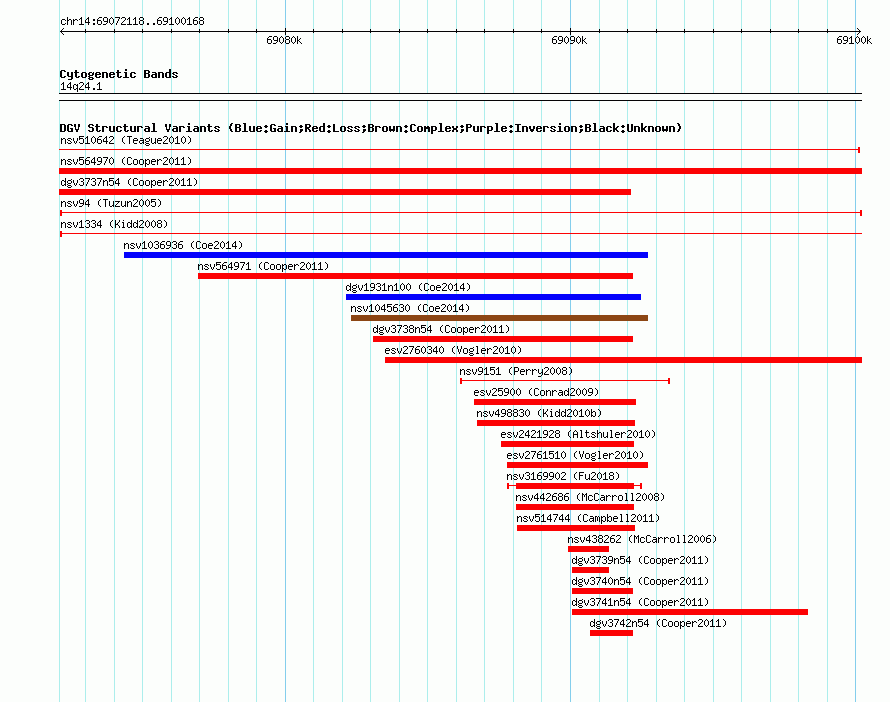
Task: Open the dgv3737n54 (Cooper2011) variant label
Action: click(129, 182)
